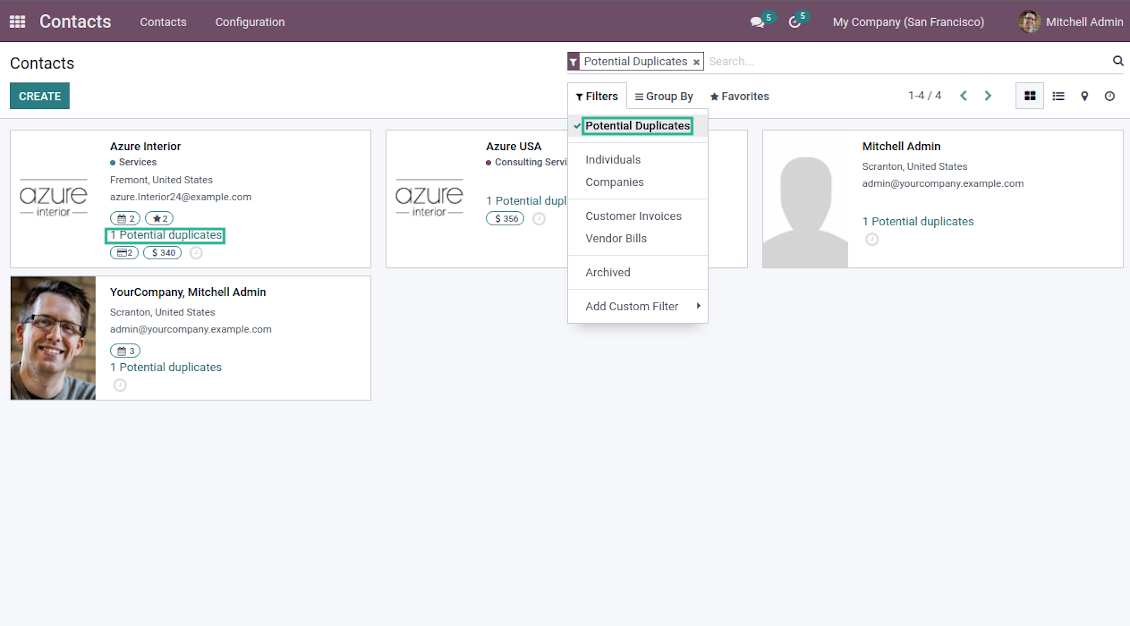The width and height of the screenshot is (1130, 626).
Task: Collapse the Filters dropdown
Action: pos(597,96)
